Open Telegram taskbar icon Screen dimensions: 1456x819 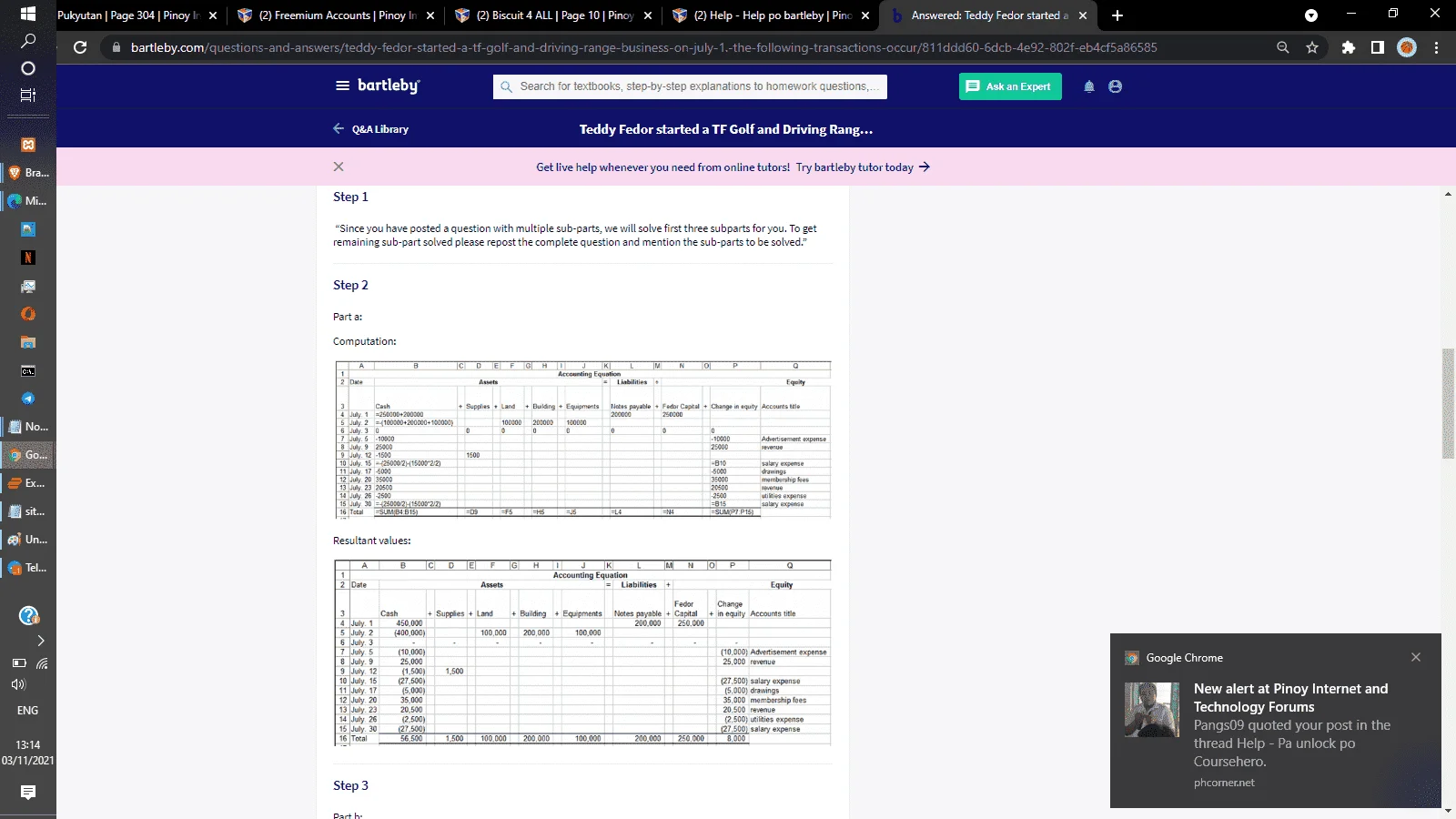point(28,399)
